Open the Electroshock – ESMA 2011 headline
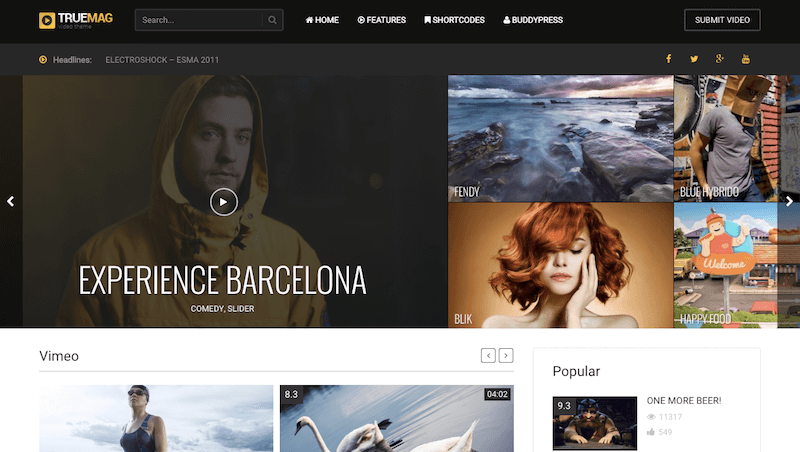This screenshot has height=452, width=800. [162, 60]
